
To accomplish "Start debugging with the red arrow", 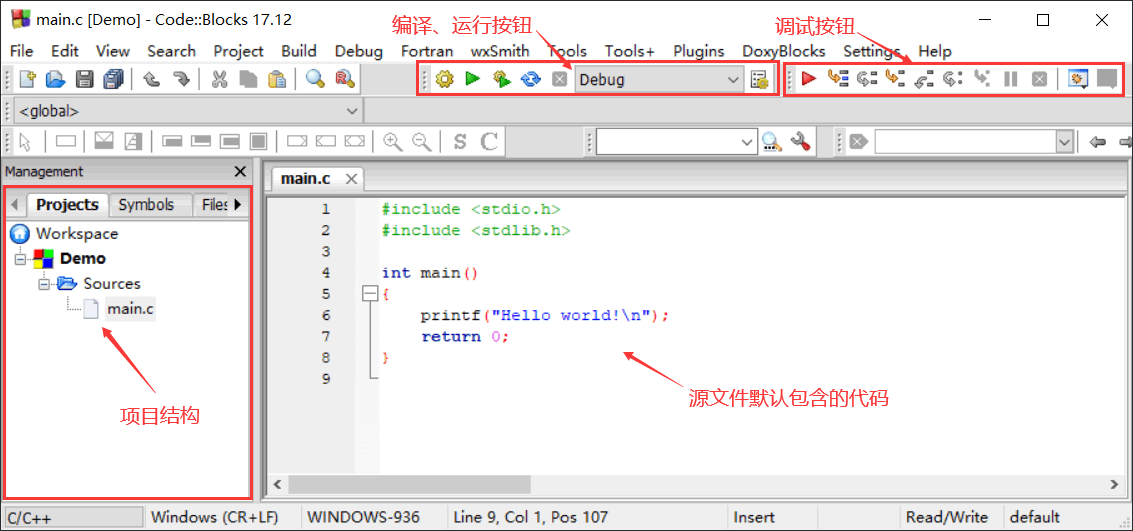I will click(x=809, y=79).
